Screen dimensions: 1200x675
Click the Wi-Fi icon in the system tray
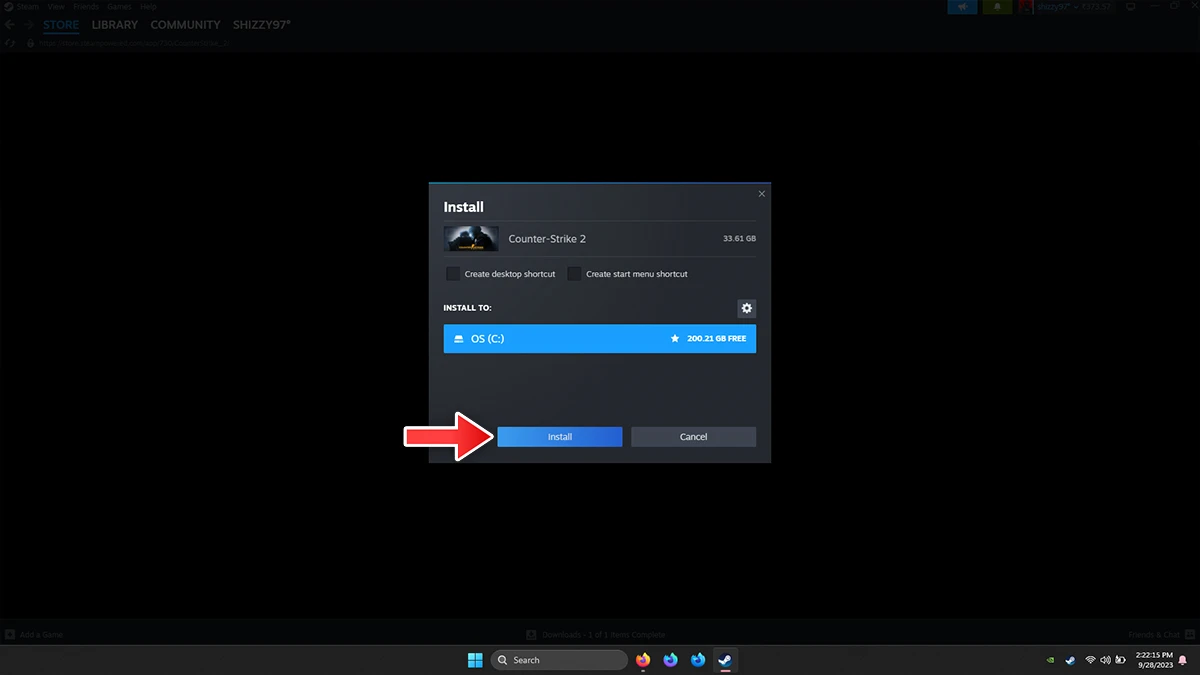[x=1090, y=660]
